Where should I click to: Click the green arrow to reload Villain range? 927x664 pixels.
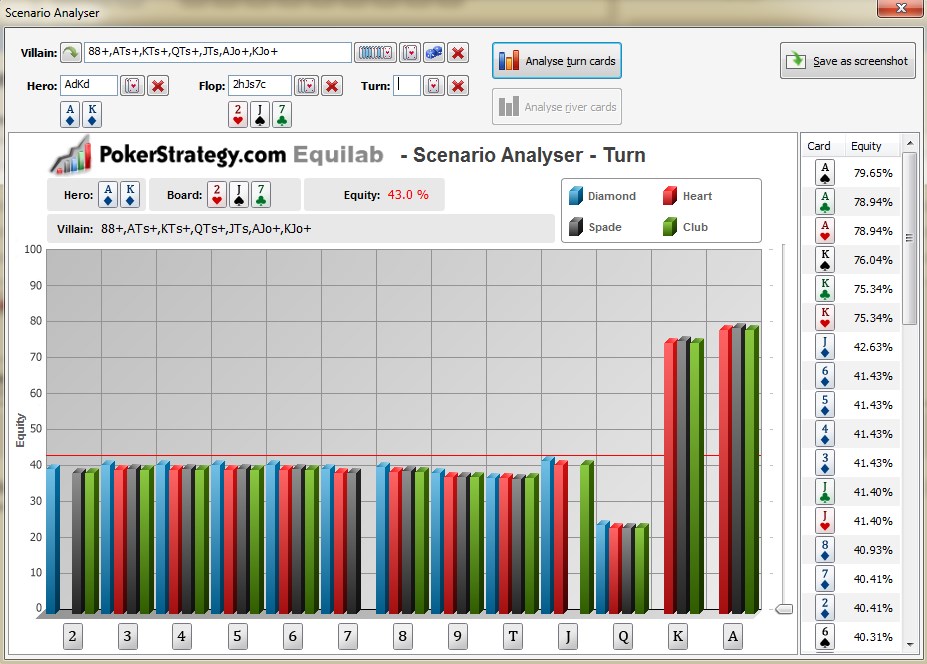(72, 52)
